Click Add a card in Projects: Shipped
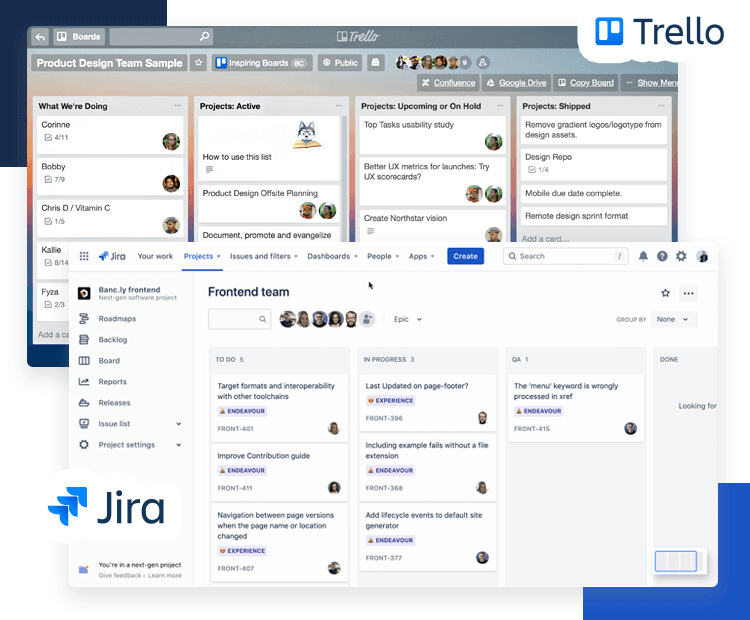Image resolution: width=750 pixels, height=620 pixels. pos(545,239)
